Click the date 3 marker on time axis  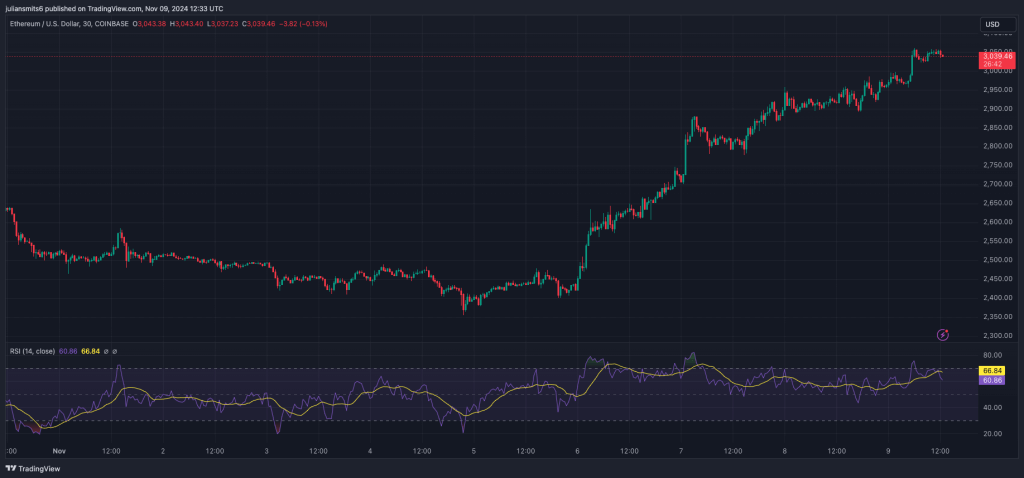point(266,451)
